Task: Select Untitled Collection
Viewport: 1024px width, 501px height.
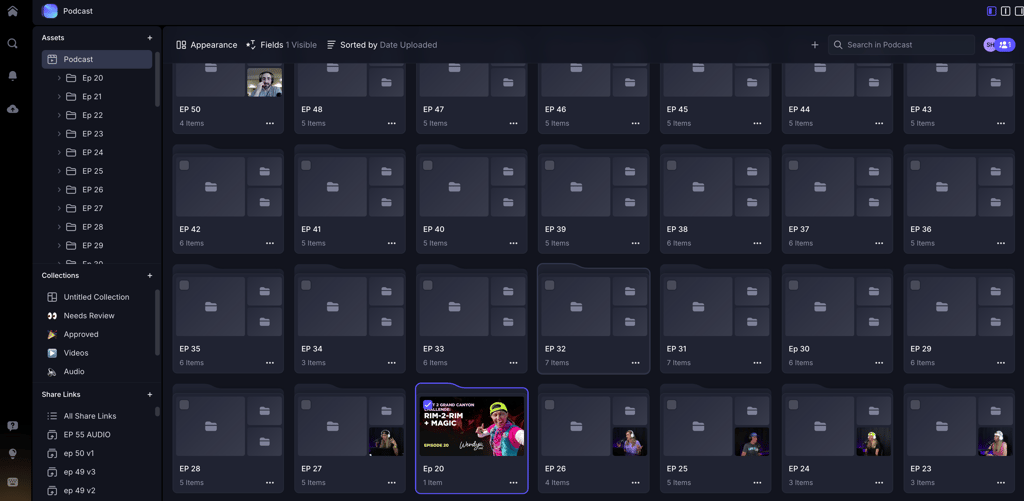Action: [97, 297]
